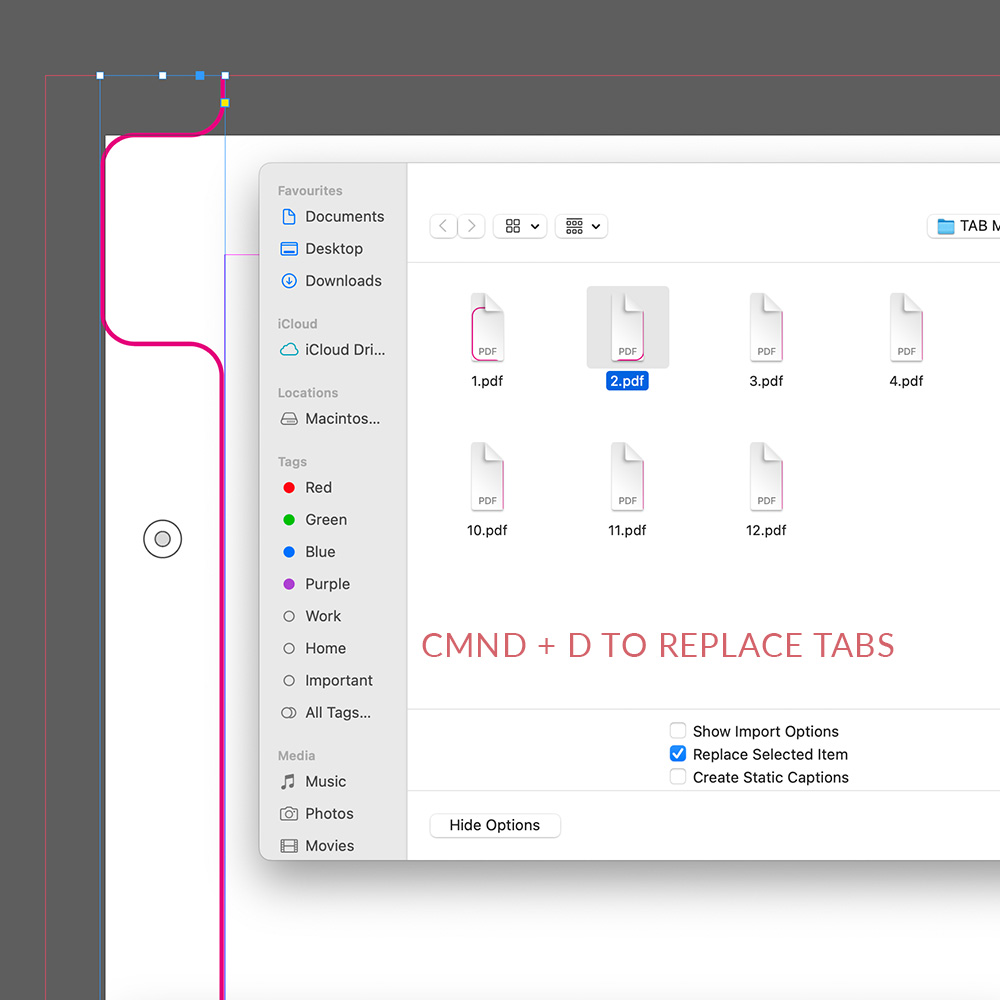Select the 1.pdf file icon
Image resolution: width=1000 pixels, height=1000 pixels.
point(487,327)
